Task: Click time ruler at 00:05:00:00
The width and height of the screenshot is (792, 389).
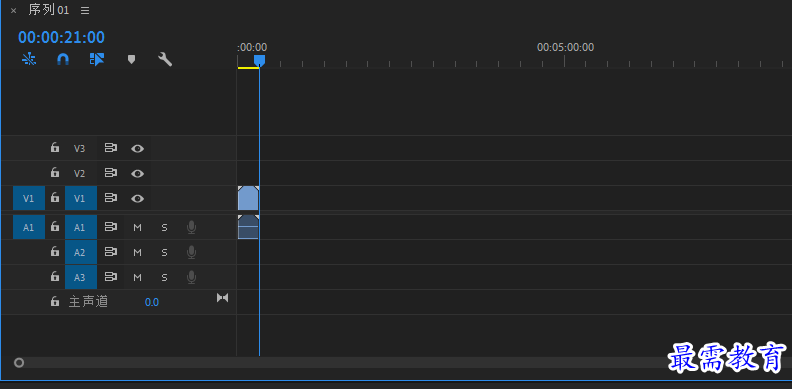Action: (565, 48)
